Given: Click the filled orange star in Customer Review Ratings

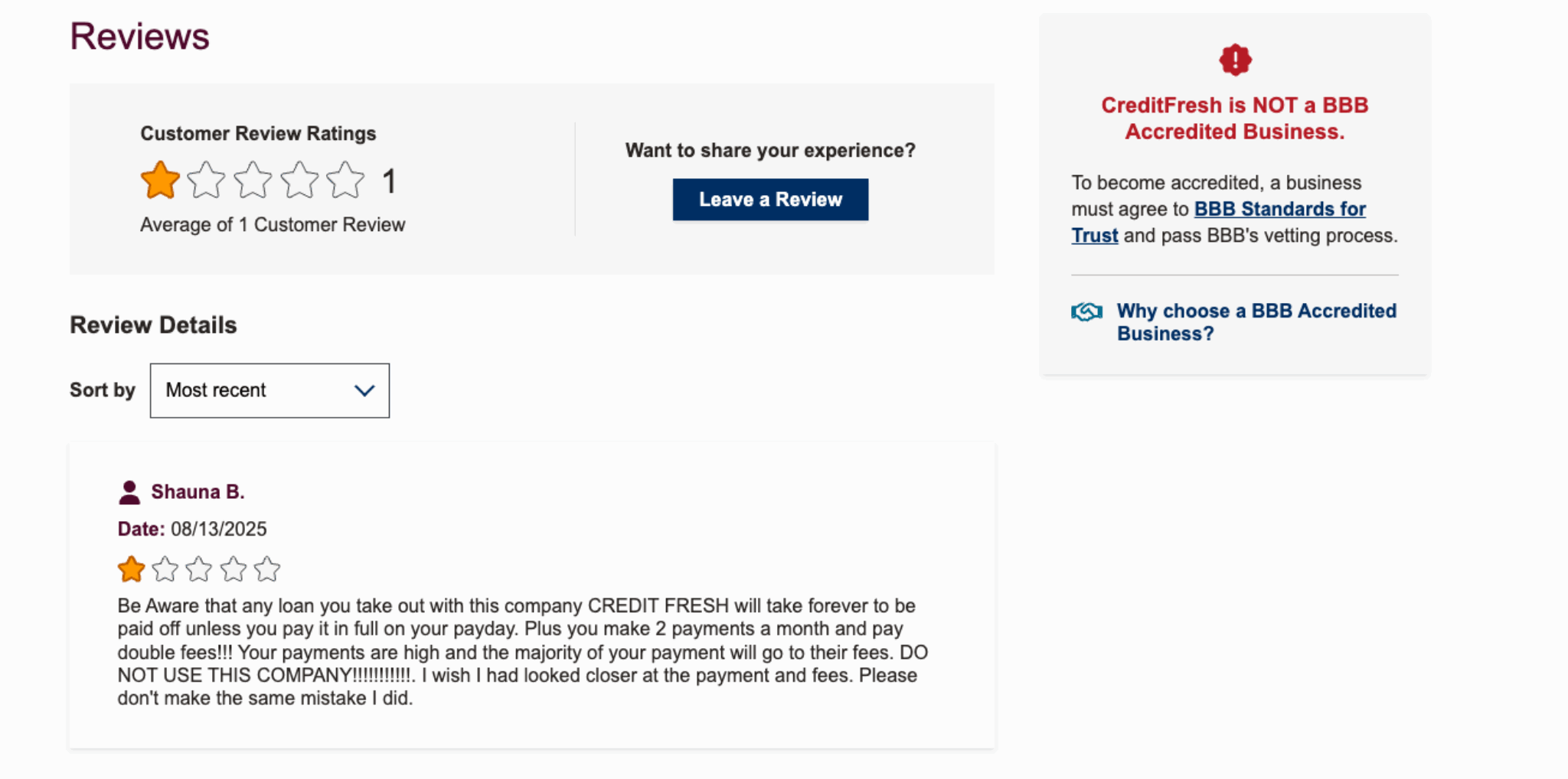Looking at the screenshot, I should click(x=159, y=180).
